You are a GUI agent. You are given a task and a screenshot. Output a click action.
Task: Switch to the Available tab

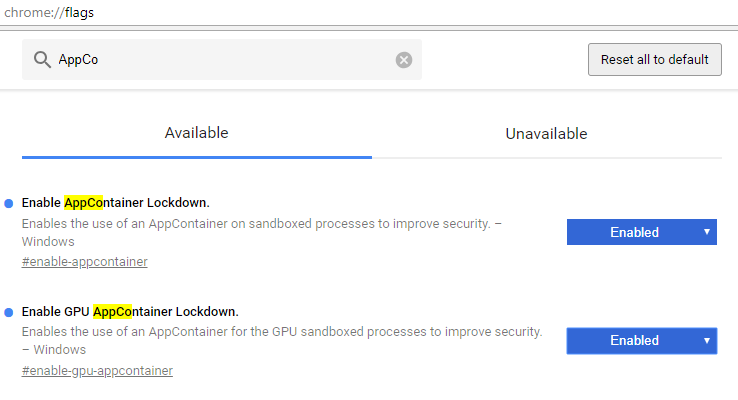[196, 133]
